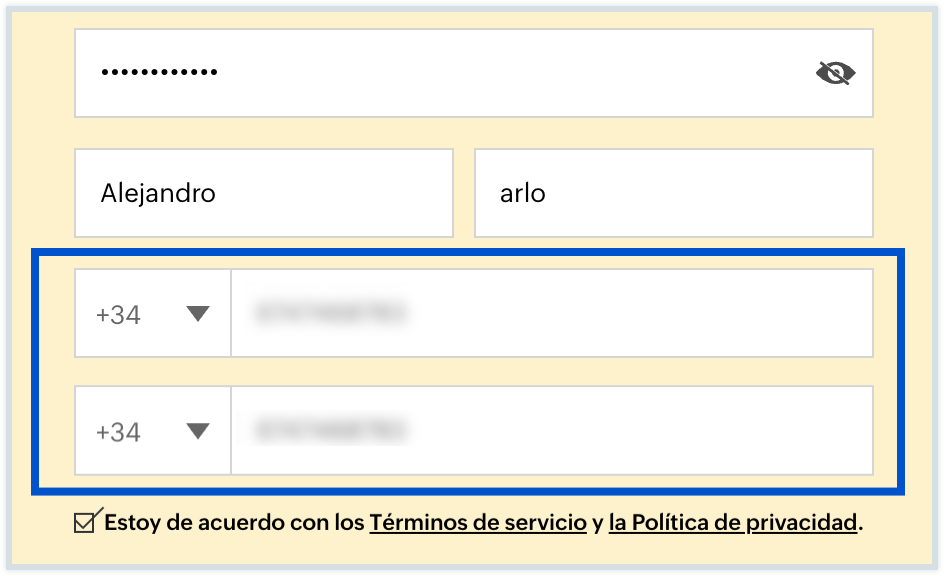Open the second phone row's +34 country code
The width and height of the screenshot is (944, 576).
click(119, 431)
